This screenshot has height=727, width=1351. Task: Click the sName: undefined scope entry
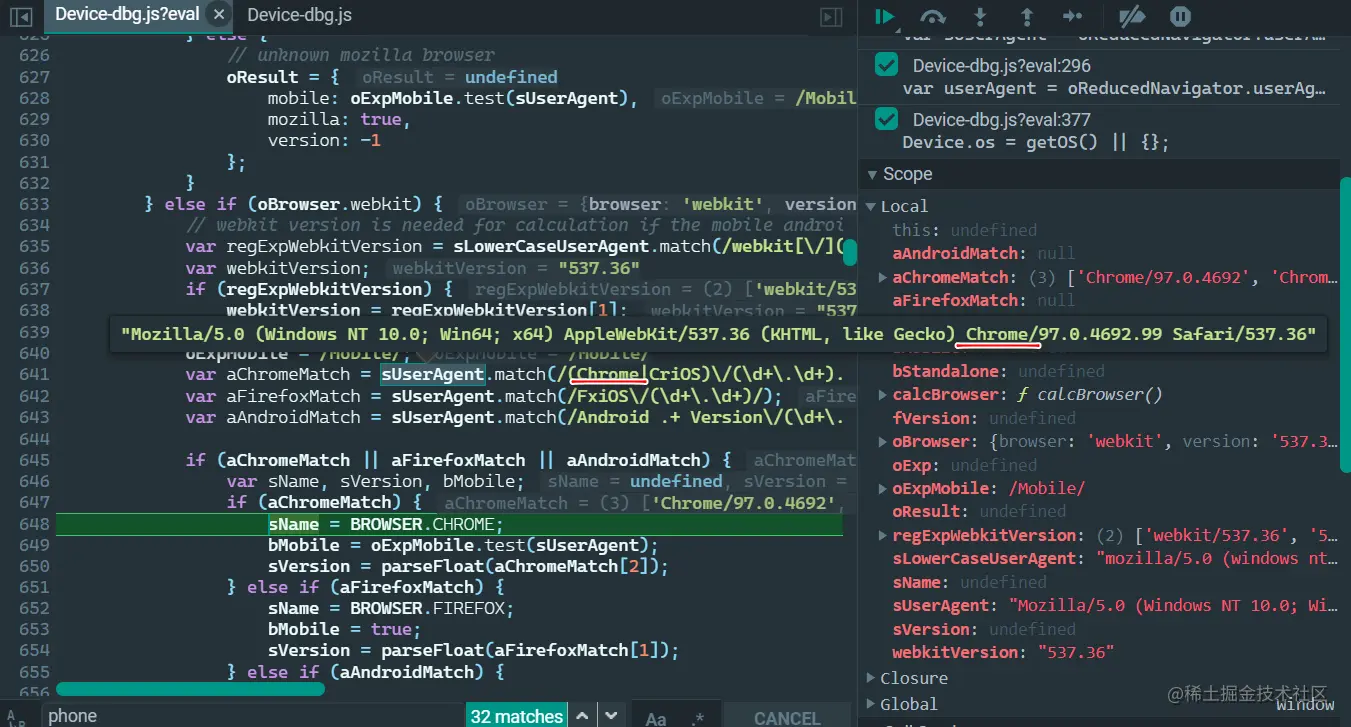pyautogui.click(x=970, y=582)
